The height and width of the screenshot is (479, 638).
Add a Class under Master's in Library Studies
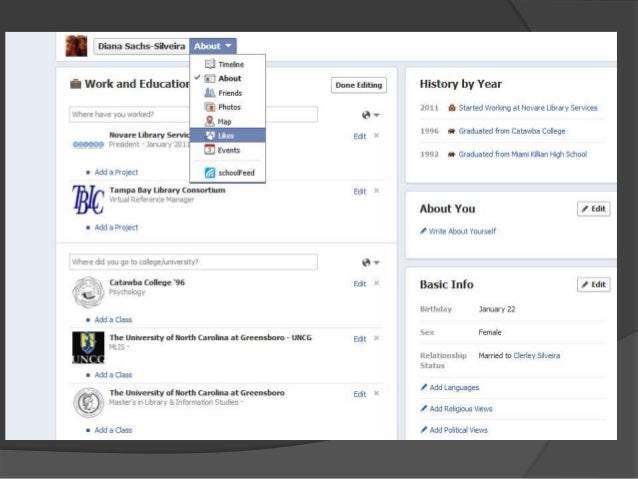pos(113,430)
